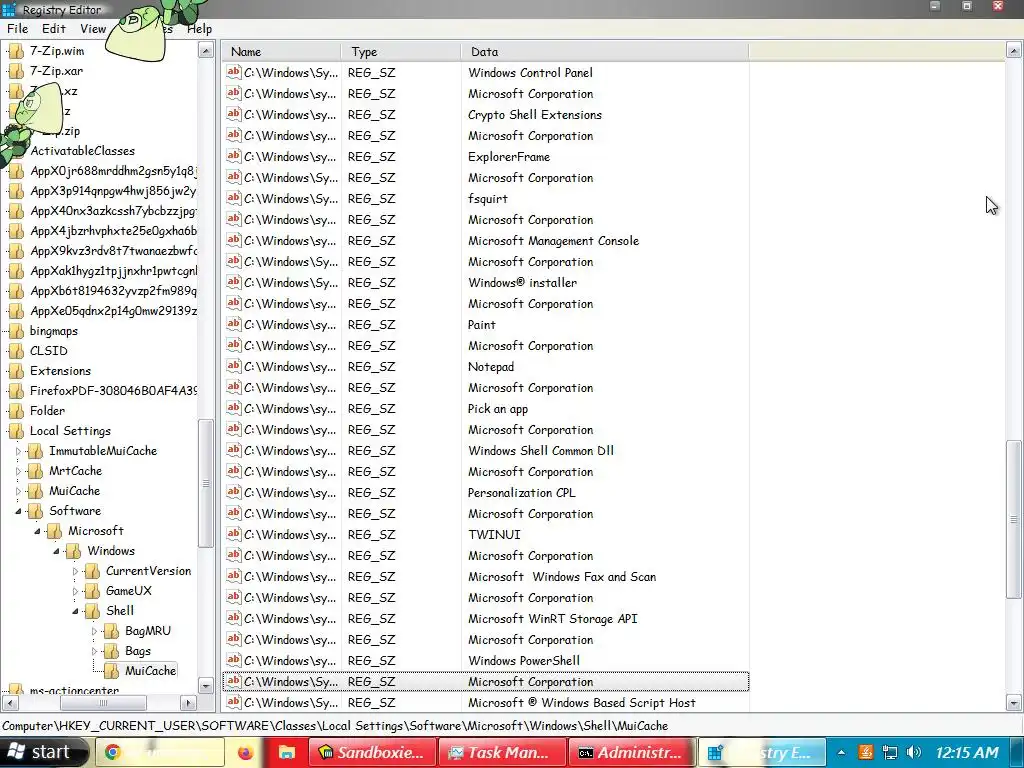
Task: Click the string icon of the Personalization CPL row
Action: pos(233,492)
